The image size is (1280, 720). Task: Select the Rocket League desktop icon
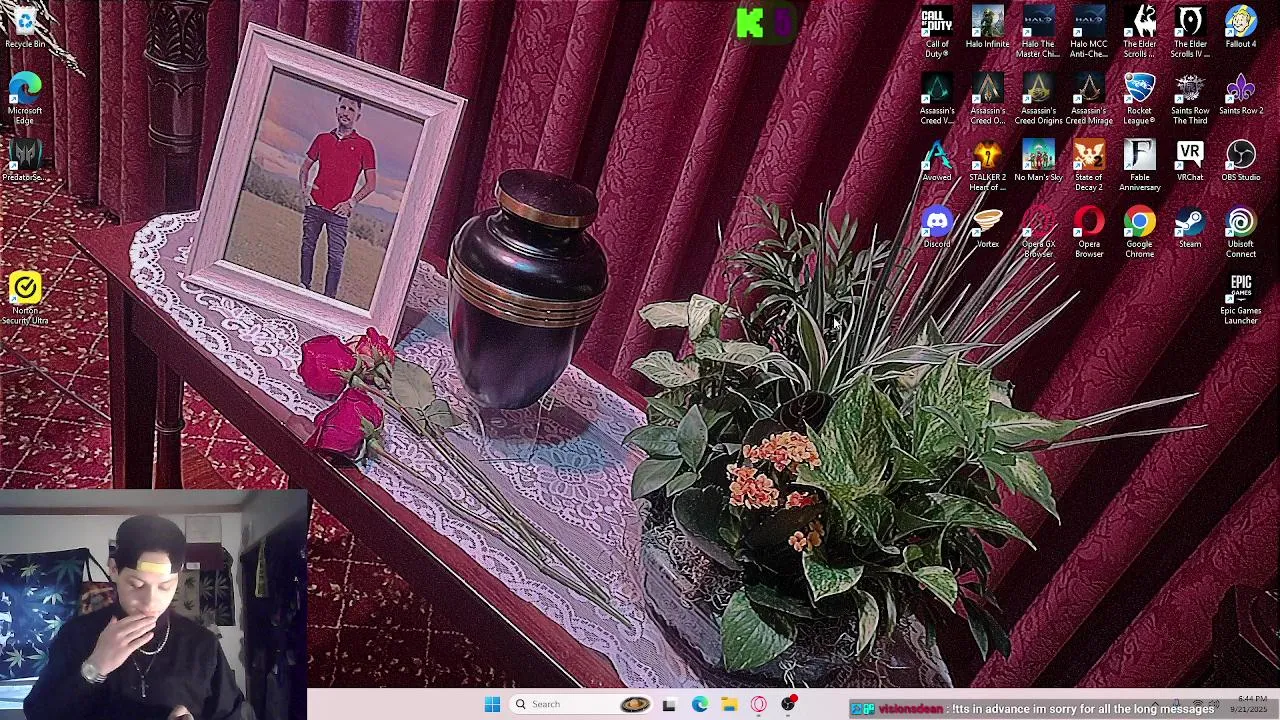click(x=1140, y=99)
